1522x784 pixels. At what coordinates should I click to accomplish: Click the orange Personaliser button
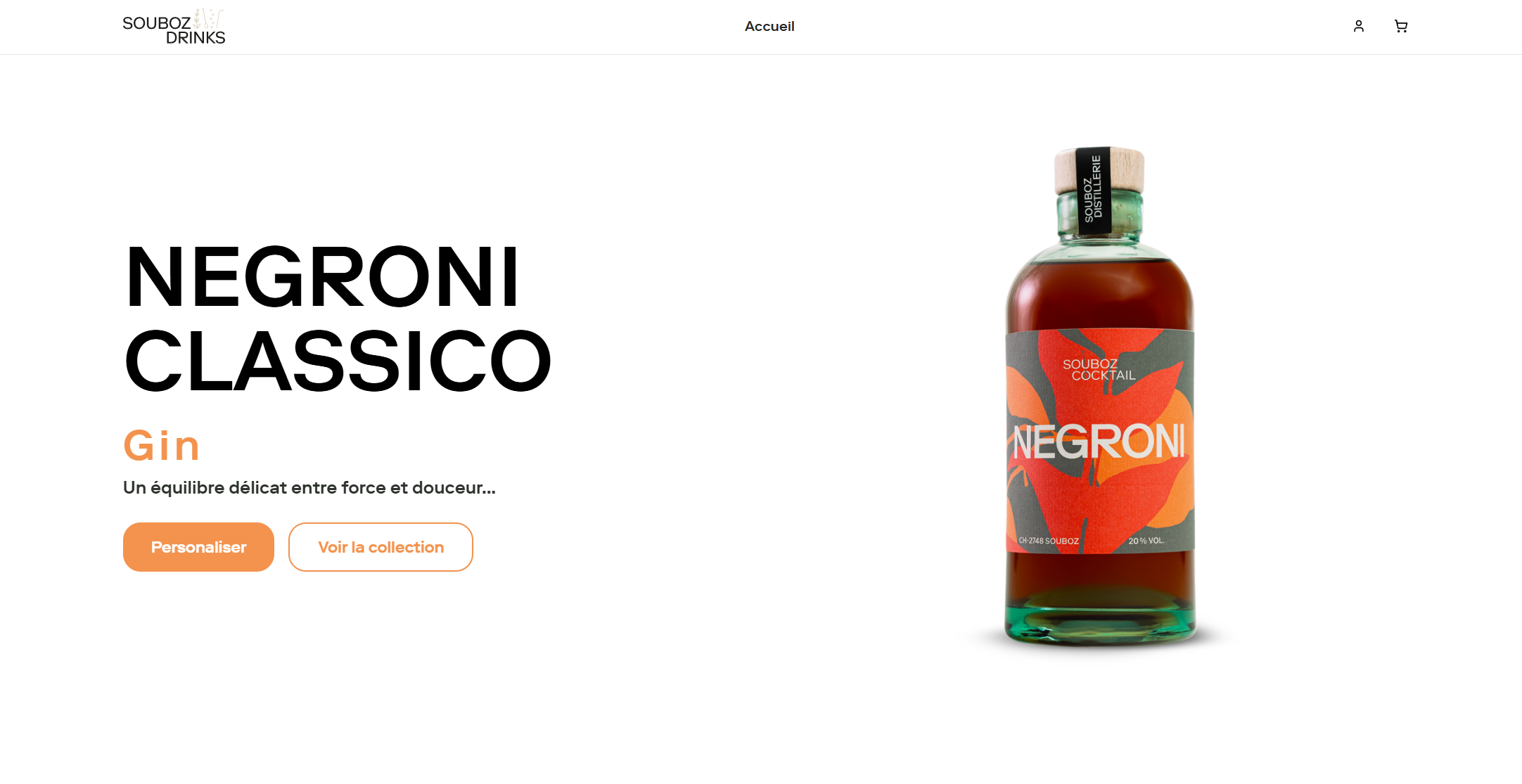(198, 547)
